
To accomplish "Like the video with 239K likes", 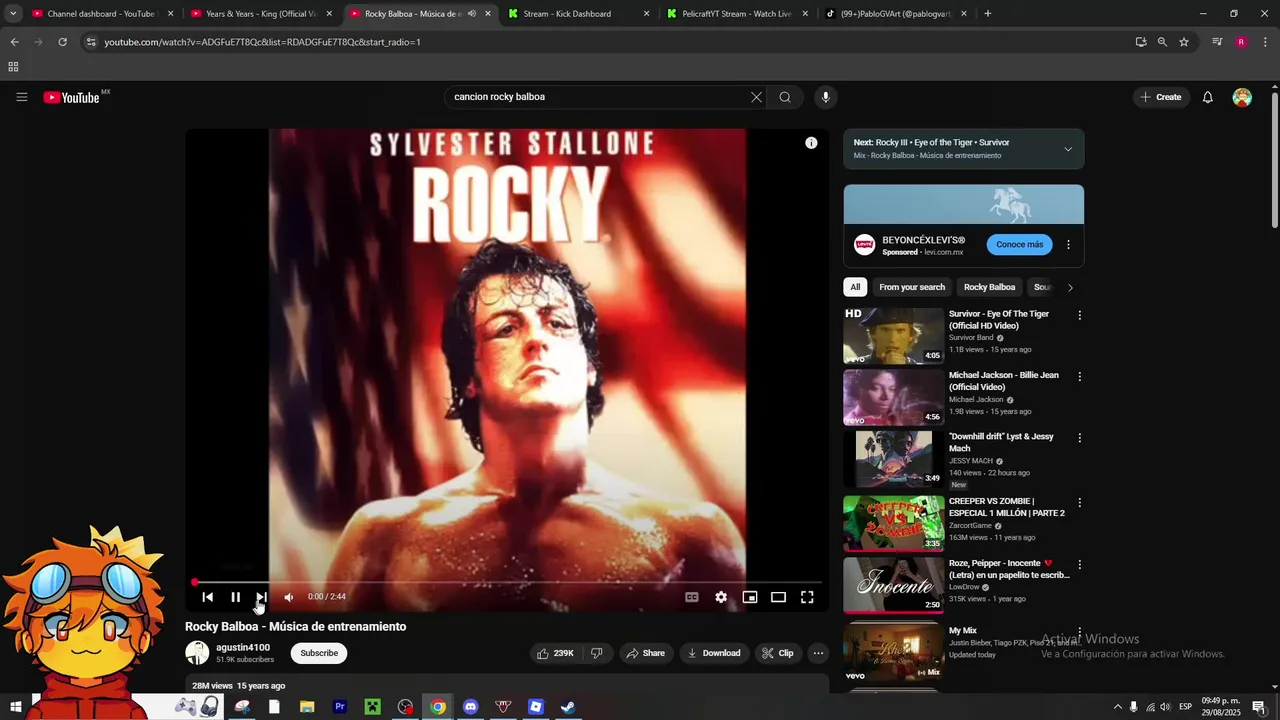I will (555, 653).
